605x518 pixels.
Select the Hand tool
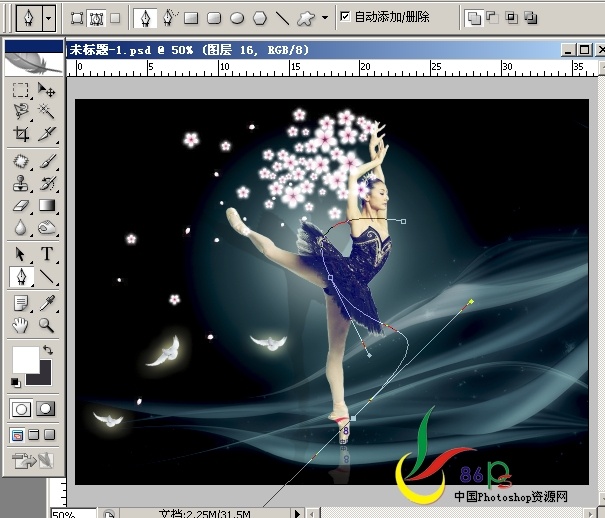click(x=21, y=325)
